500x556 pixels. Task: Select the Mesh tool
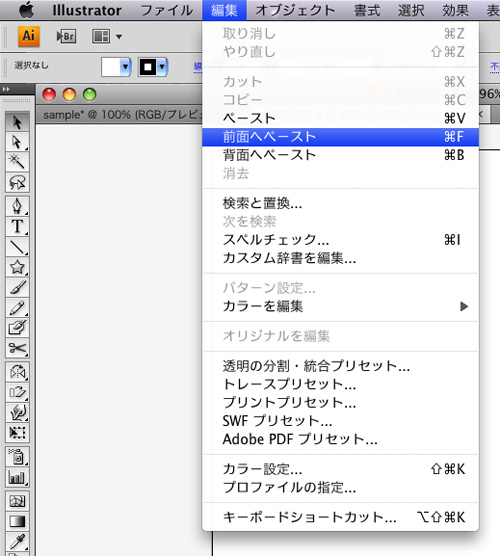point(17,501)
